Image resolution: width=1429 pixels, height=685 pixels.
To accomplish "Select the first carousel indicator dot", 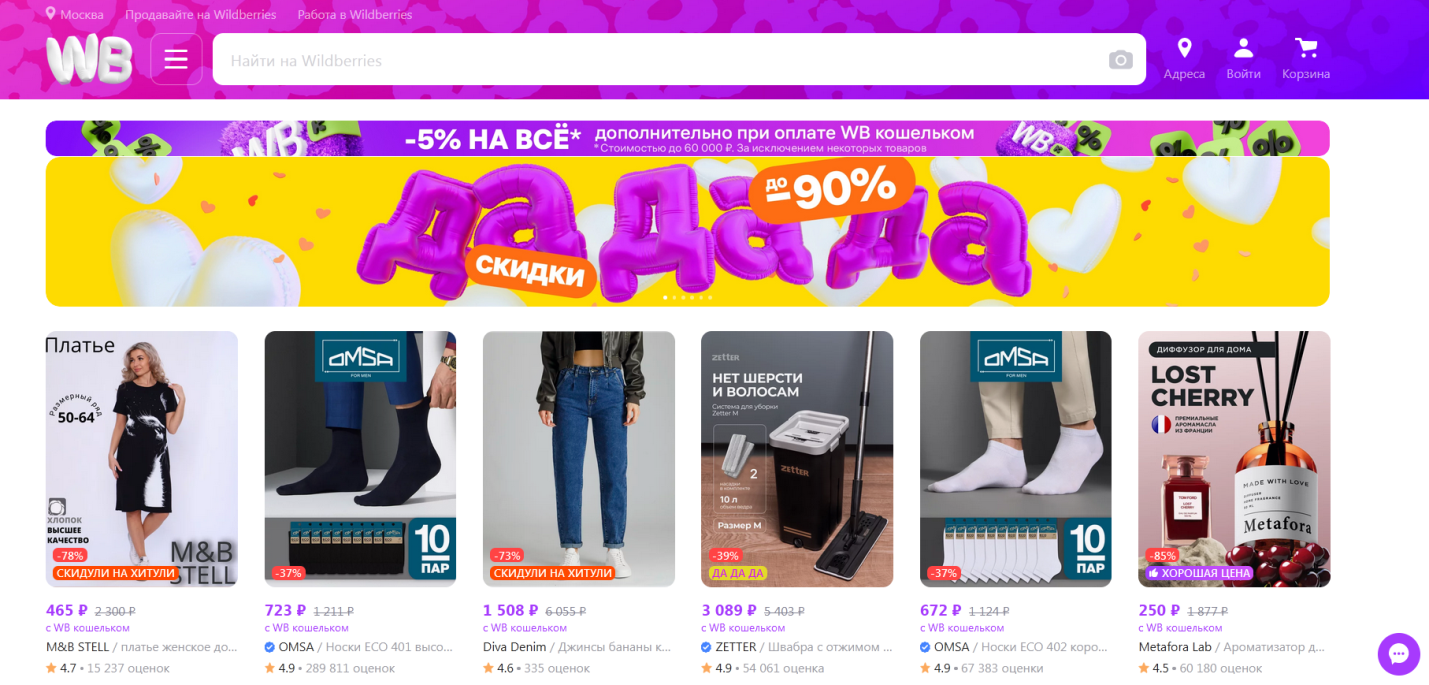I will (x=666, y=297).
